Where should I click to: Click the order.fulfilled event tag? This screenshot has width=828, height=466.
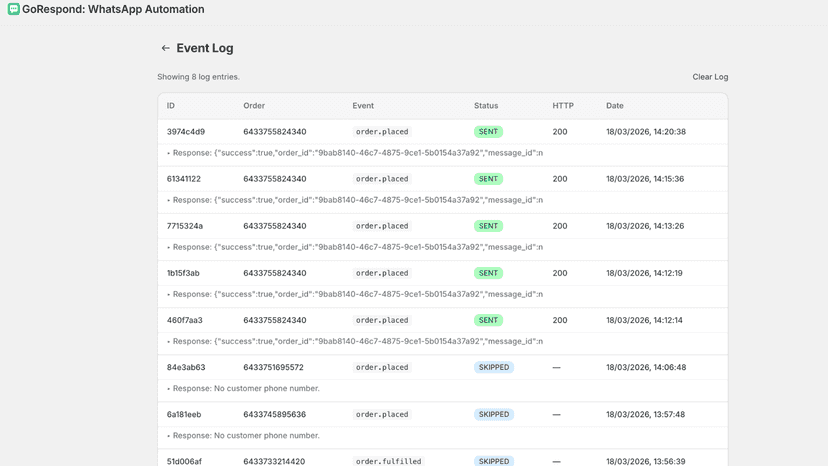click(388, 461)
